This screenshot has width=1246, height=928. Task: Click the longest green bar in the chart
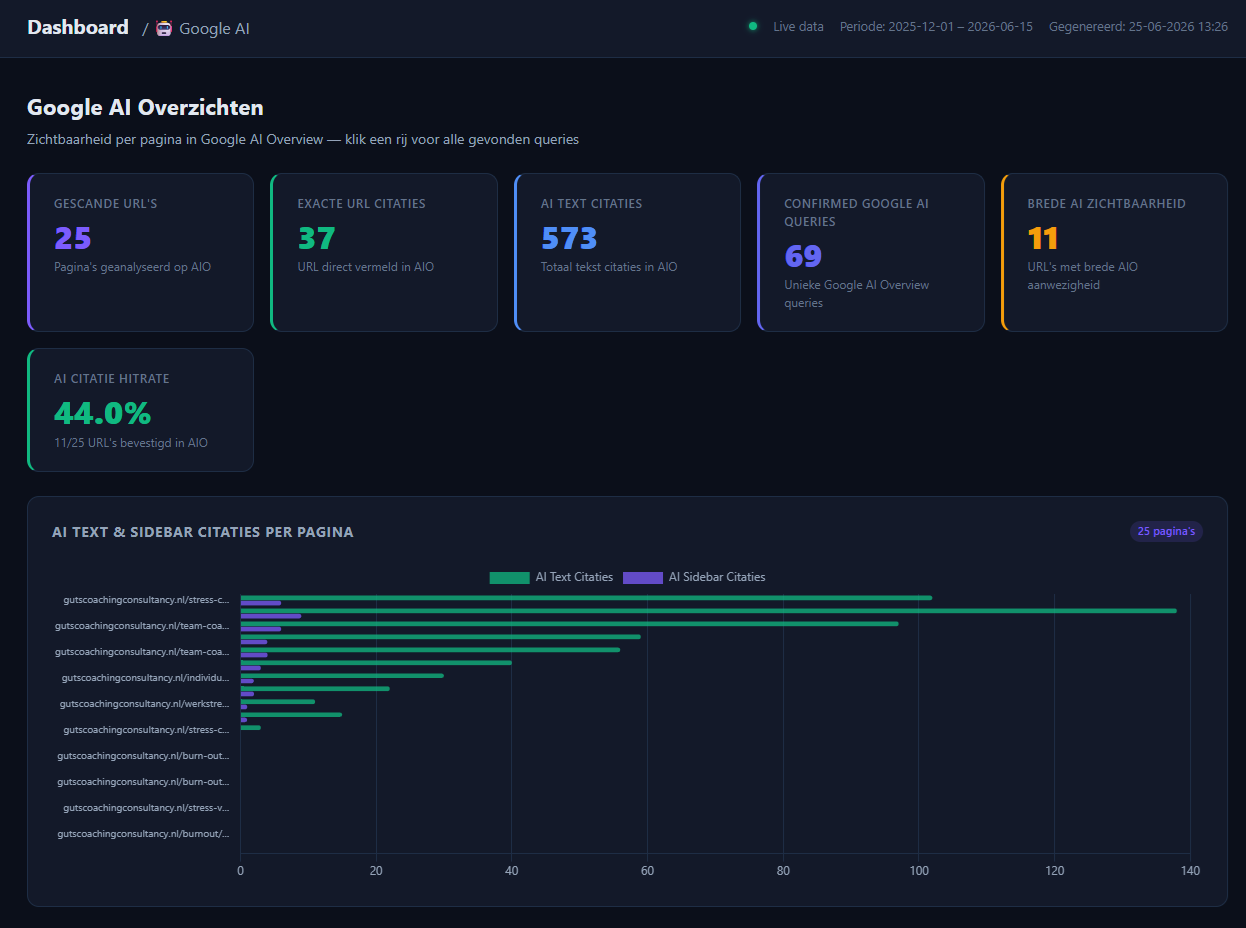pos(708,610)
